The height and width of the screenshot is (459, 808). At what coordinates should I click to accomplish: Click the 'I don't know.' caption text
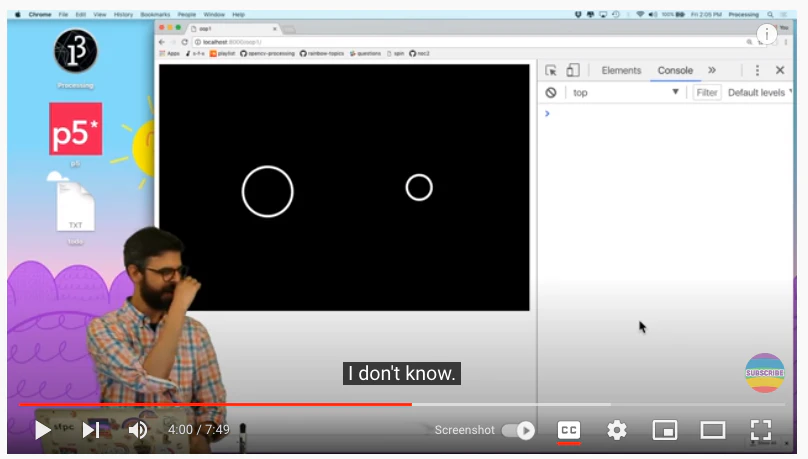tap(402, 373)
